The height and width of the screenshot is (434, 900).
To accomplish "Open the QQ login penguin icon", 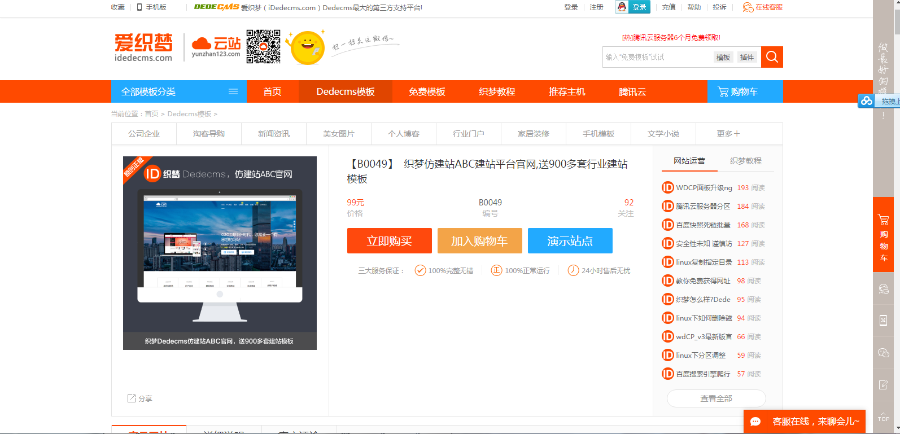I will 624,7.
